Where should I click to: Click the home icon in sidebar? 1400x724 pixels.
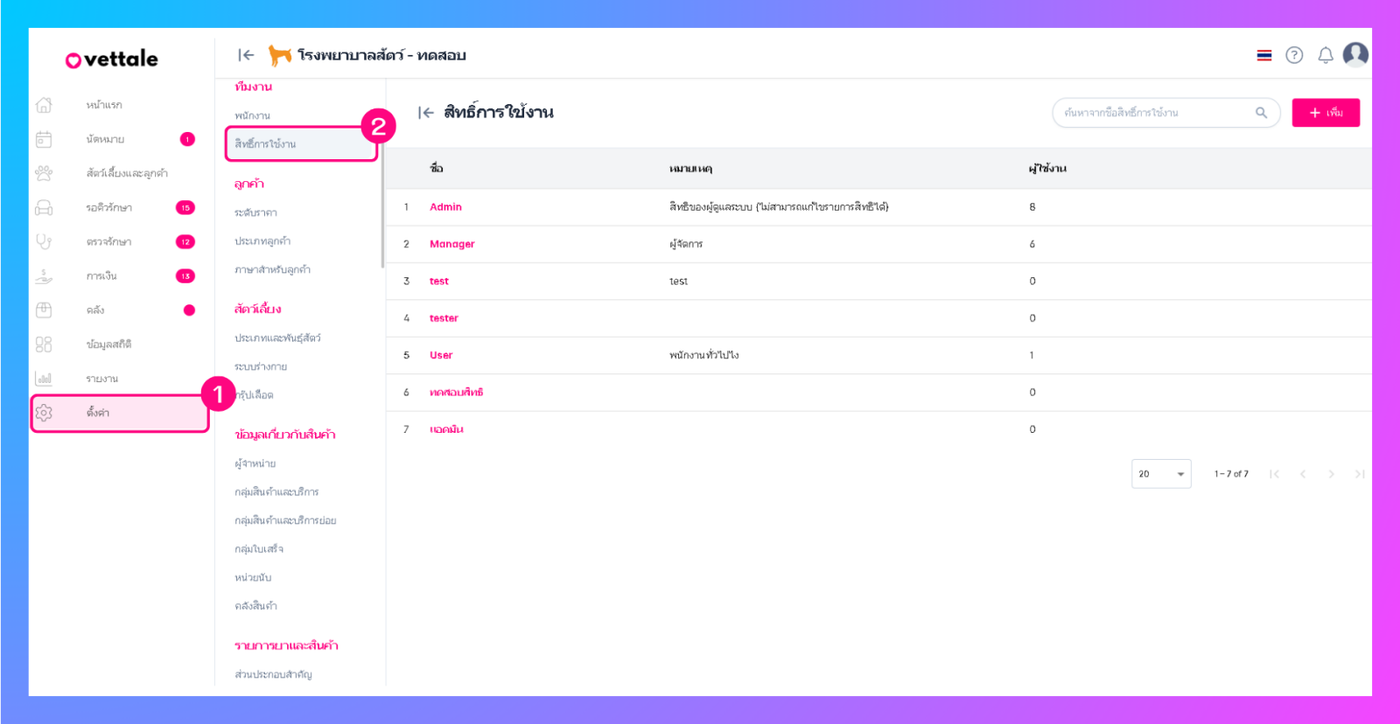click(44, 105)
